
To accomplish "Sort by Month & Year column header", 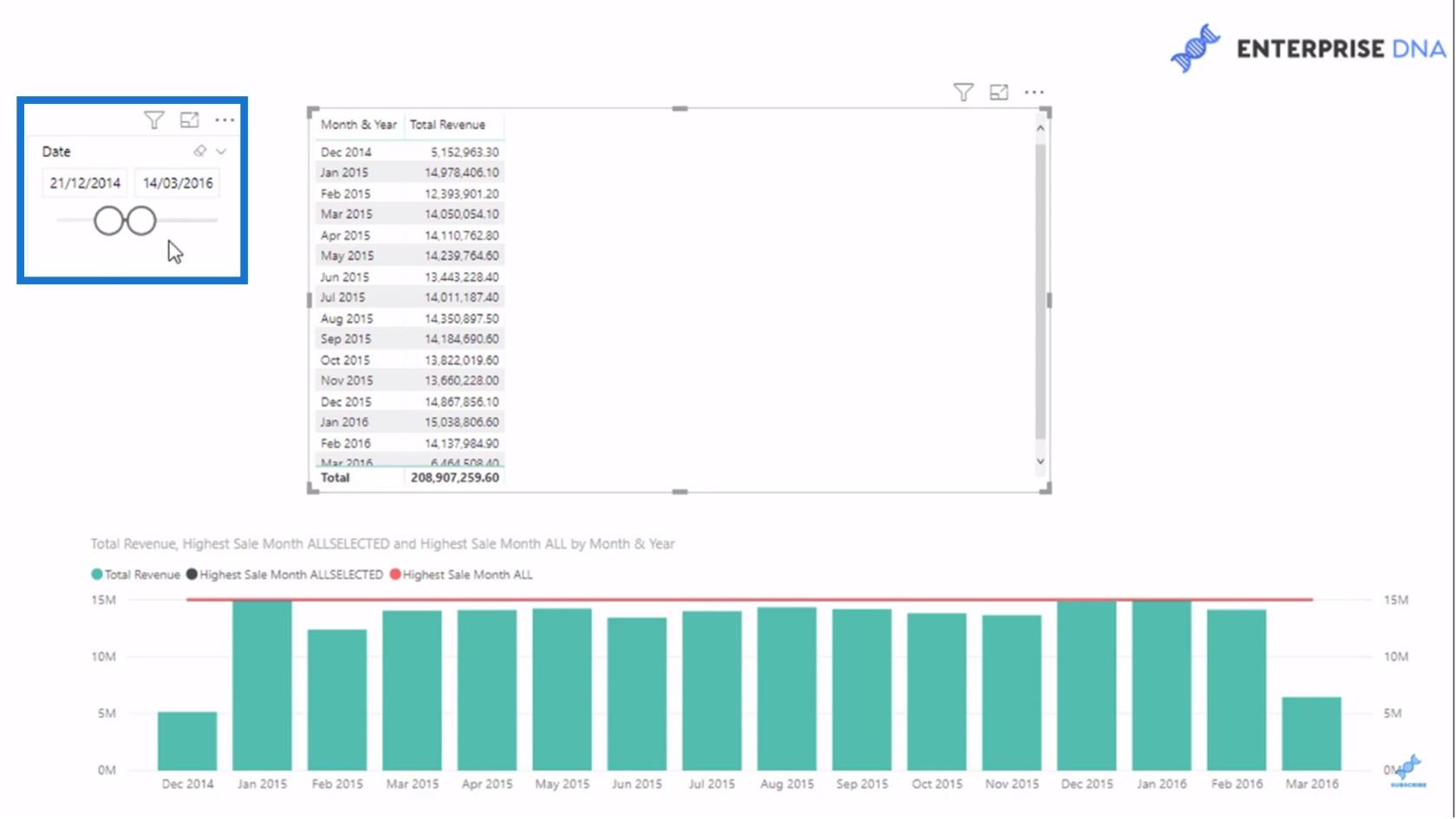I will tap(359, 125).
